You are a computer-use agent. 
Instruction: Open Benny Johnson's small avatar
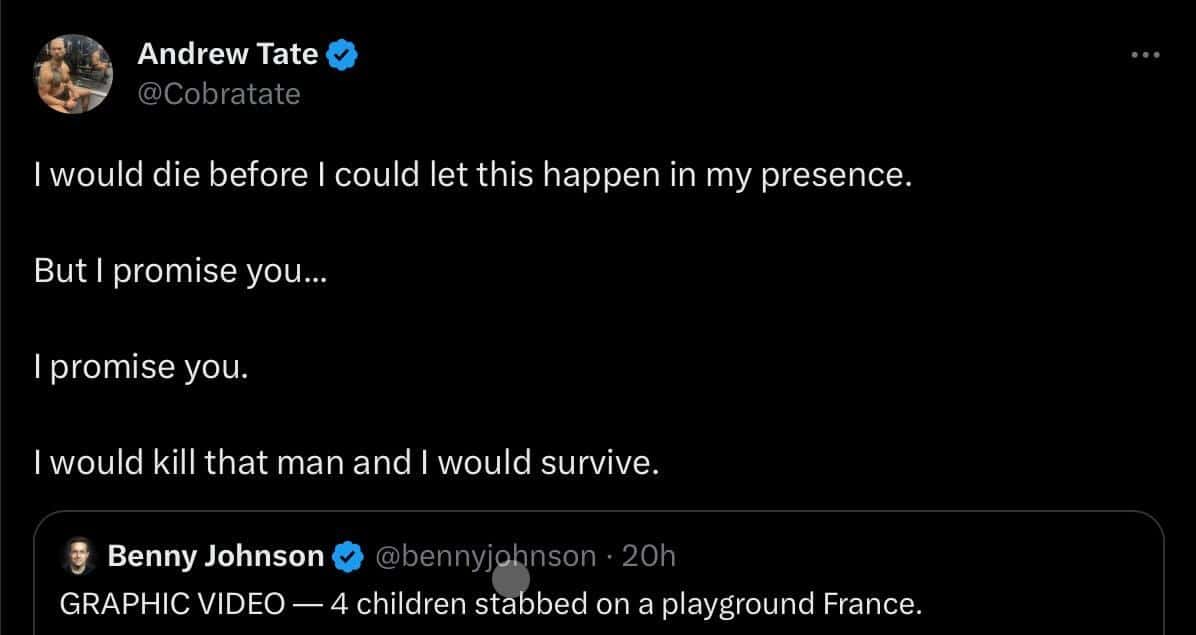pyautogui.click(x=78, y=556)
